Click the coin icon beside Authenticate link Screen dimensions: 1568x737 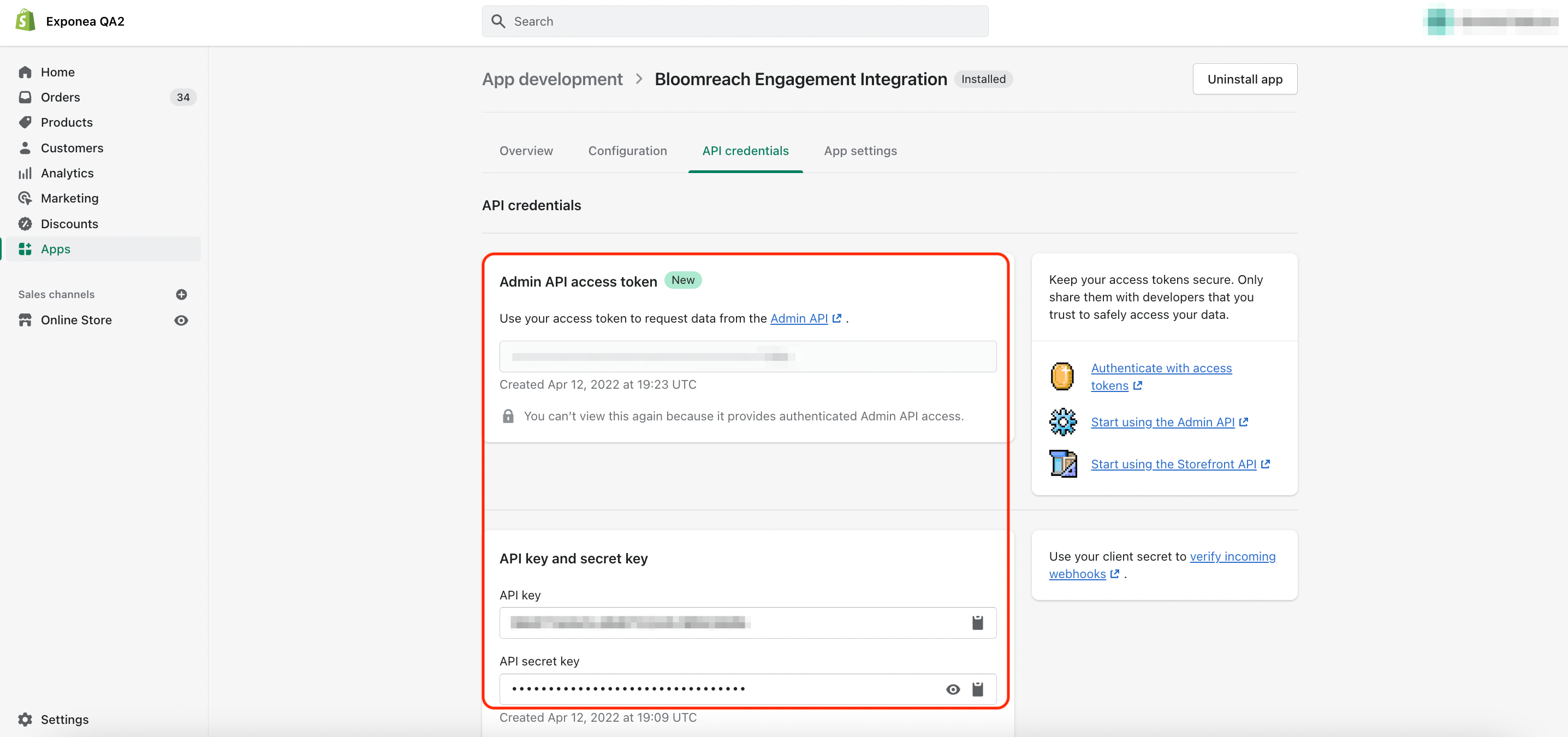pyautogui.click(x=1062, y=376)
